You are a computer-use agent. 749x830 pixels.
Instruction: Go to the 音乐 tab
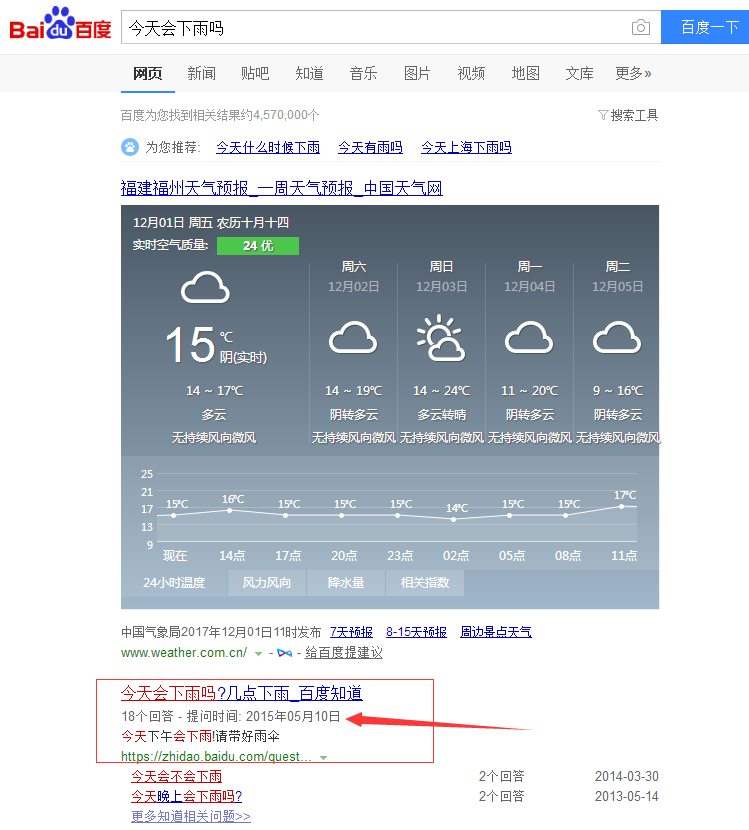(x=363, y=73)
